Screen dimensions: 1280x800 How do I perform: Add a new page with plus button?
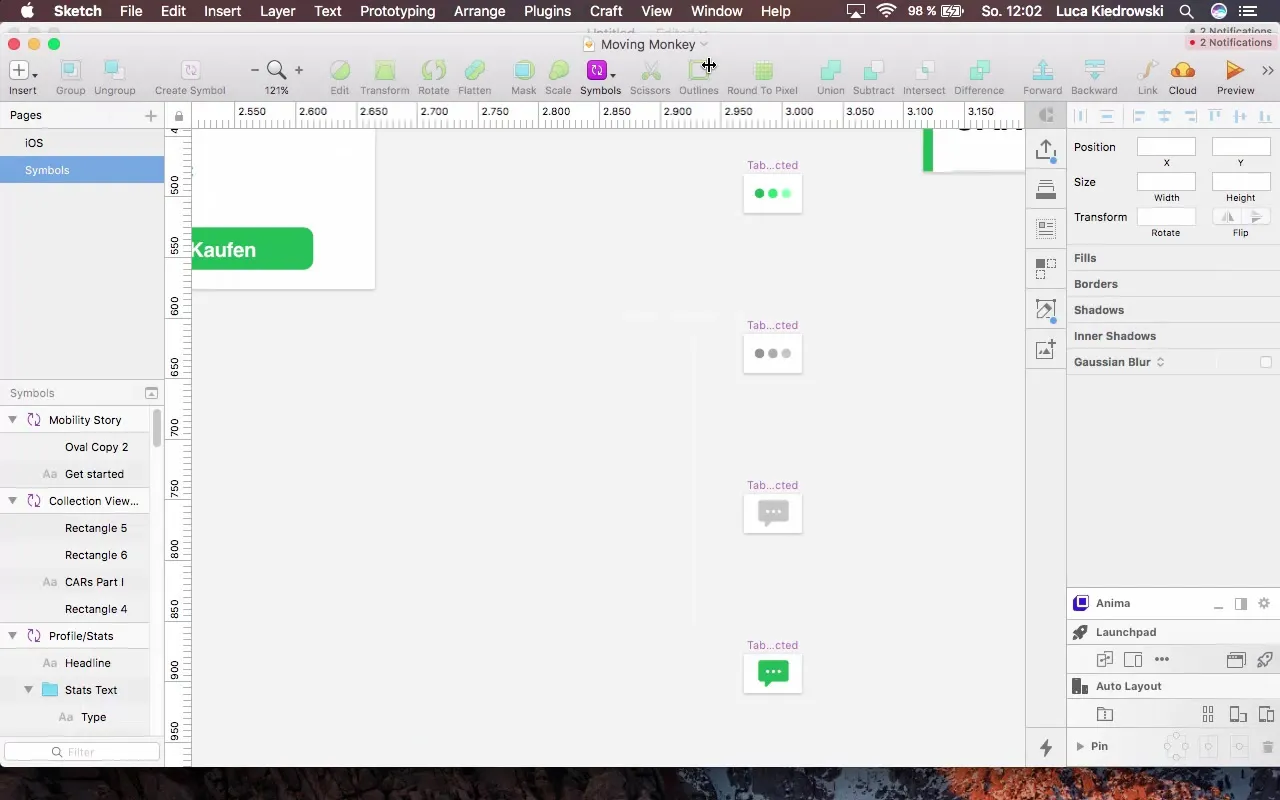pyautogui.click(x=151, y=116)
